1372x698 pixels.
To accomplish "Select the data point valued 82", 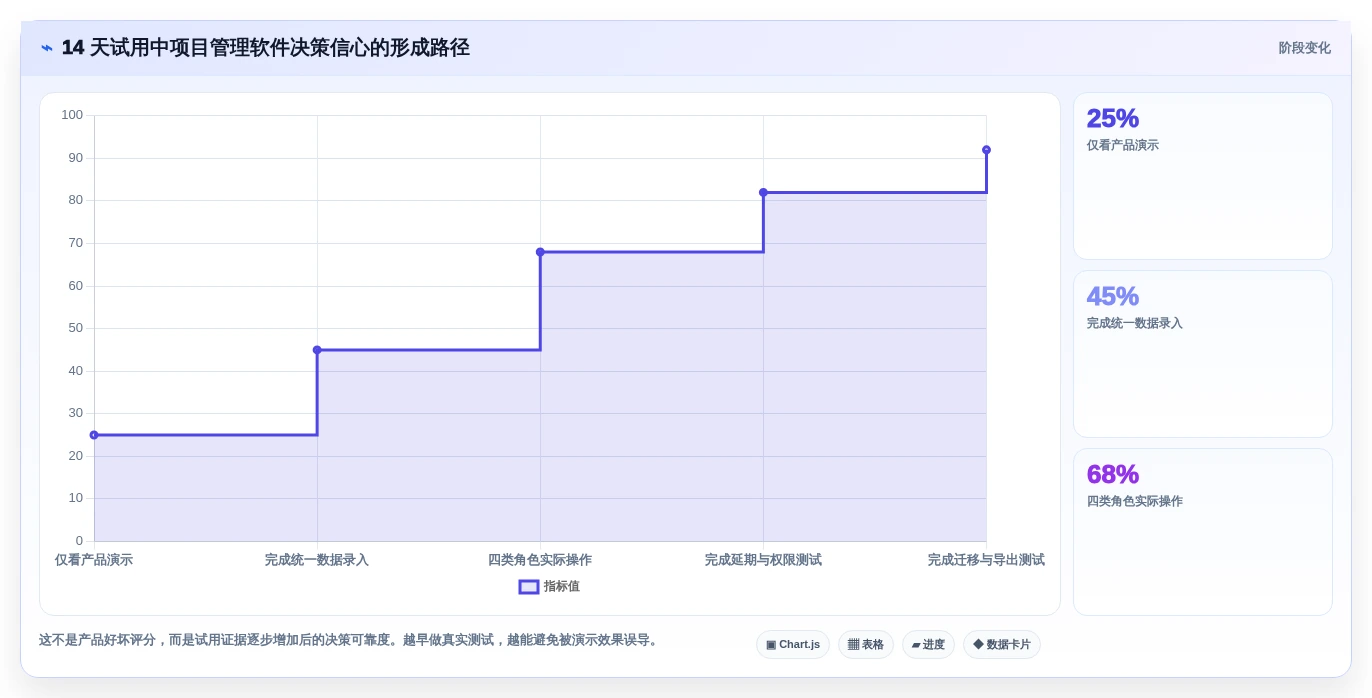I will click(x=763, y=192).
